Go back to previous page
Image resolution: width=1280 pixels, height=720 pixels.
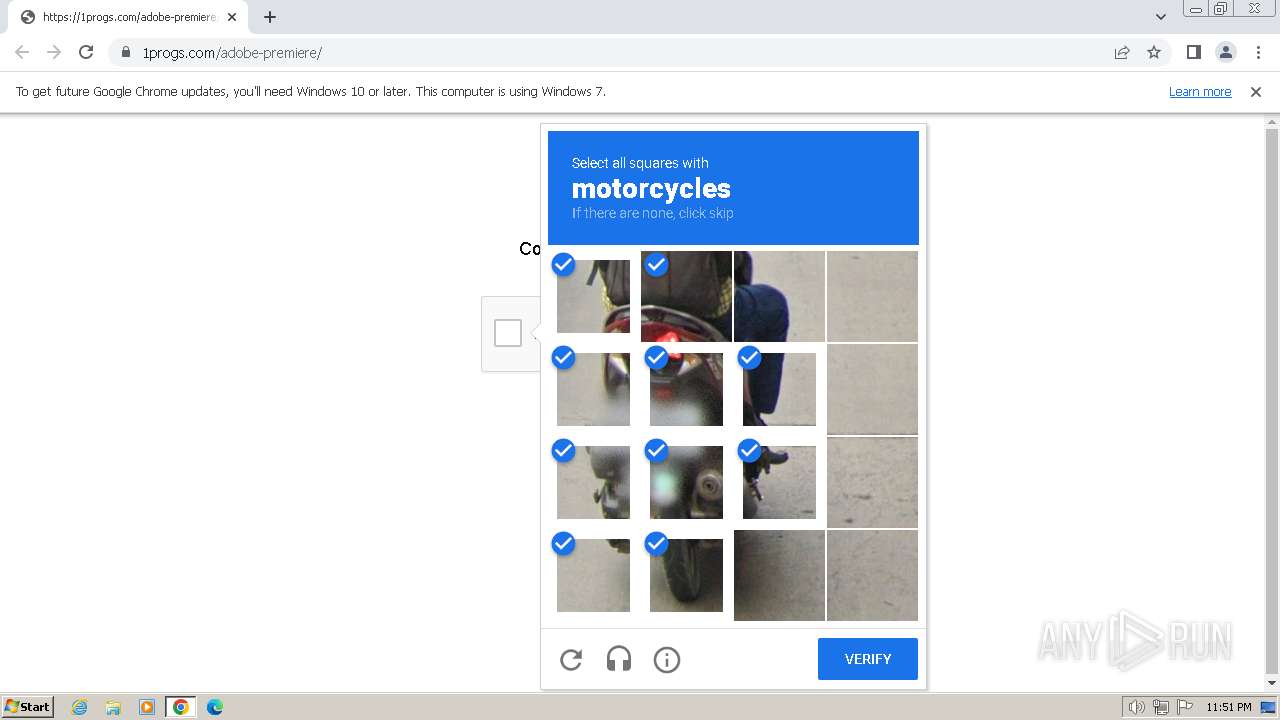click(x=22, y=52)
